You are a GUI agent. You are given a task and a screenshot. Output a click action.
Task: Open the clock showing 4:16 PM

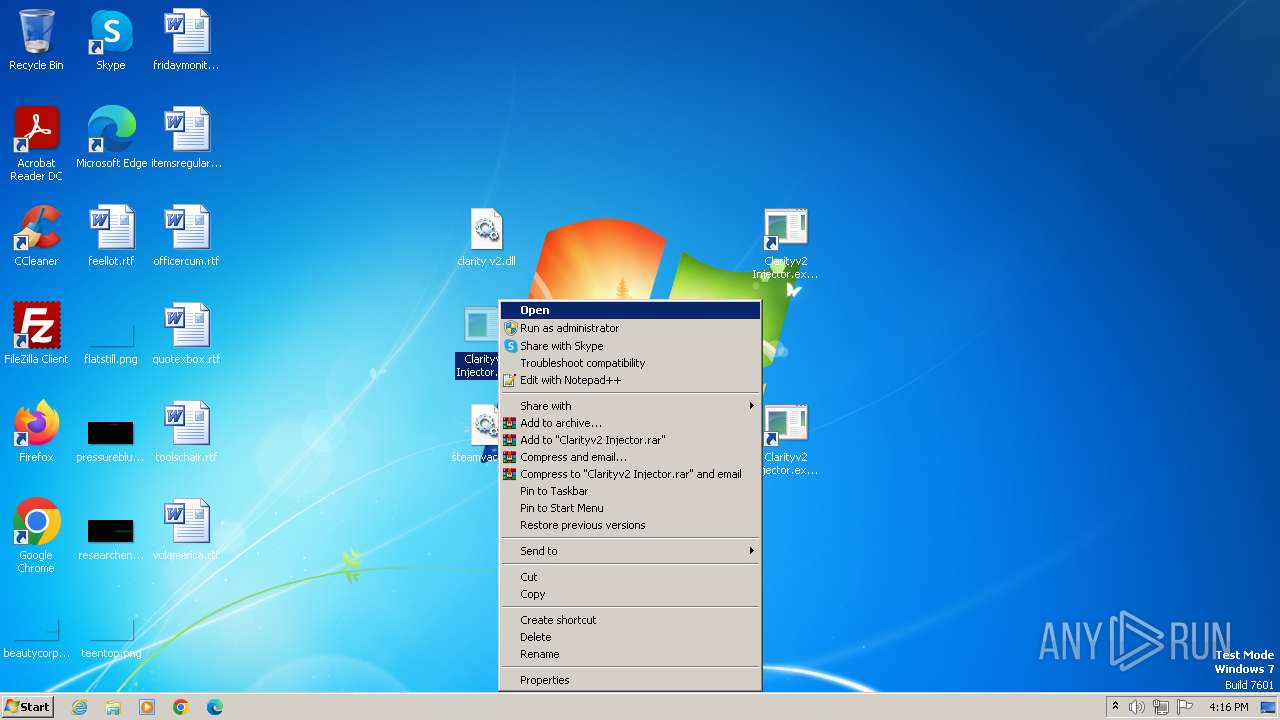pos(1228,707)
